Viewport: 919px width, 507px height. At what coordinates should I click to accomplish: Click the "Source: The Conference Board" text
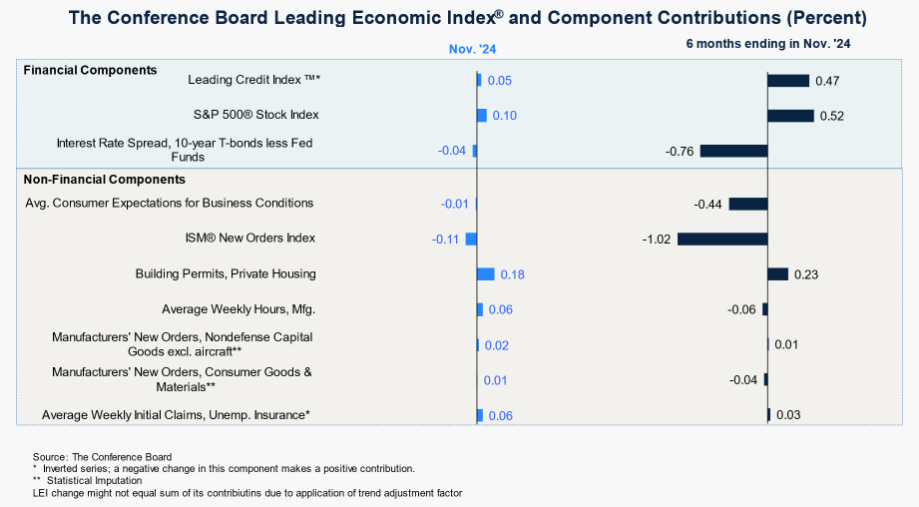pos(102,457)
